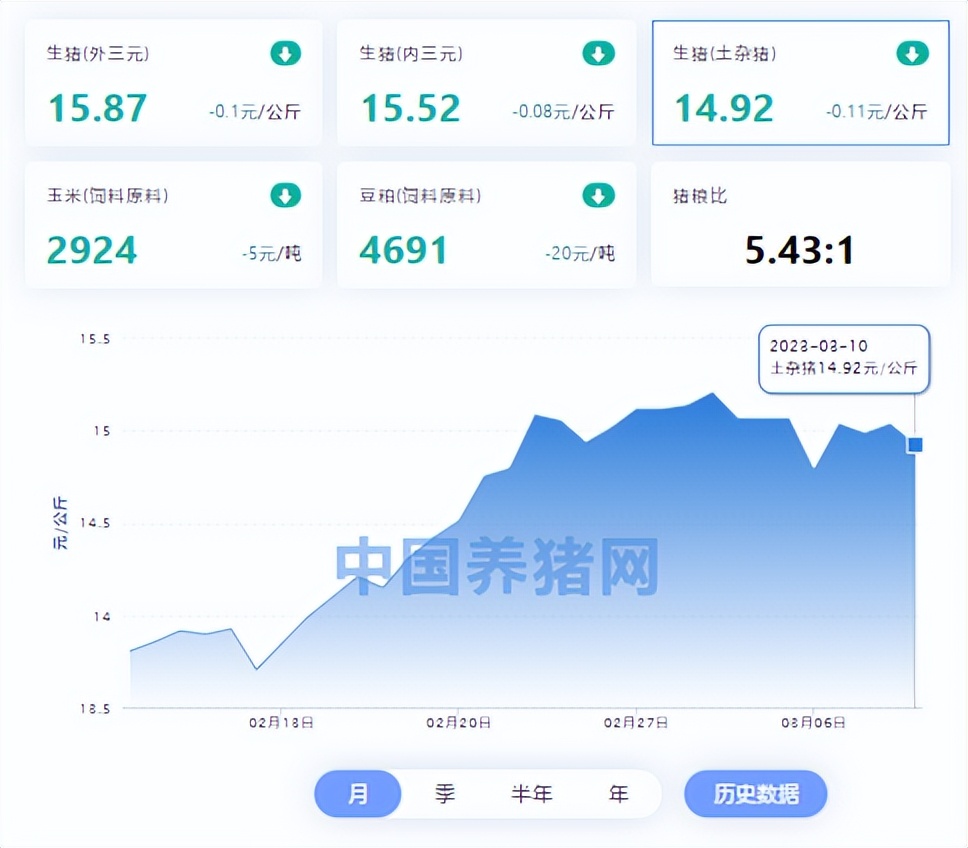Select the 玉米(饲料原料) card title
Screen dimensions: 968x848
click(x=107, y=196)
